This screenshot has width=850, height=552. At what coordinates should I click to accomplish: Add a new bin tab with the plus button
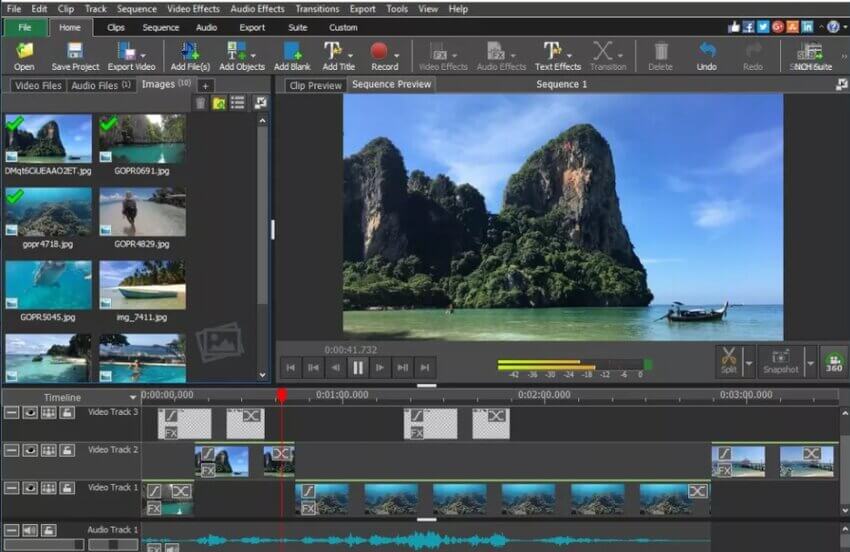(205, 86)
